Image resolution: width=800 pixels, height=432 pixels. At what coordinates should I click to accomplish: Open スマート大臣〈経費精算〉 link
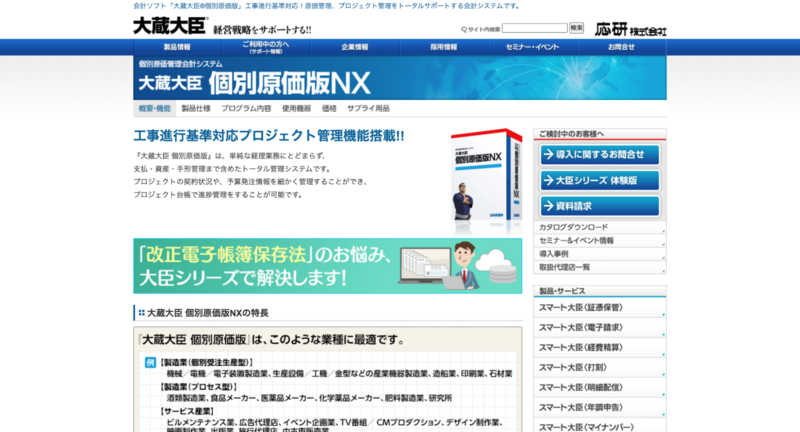pos(599,347)
